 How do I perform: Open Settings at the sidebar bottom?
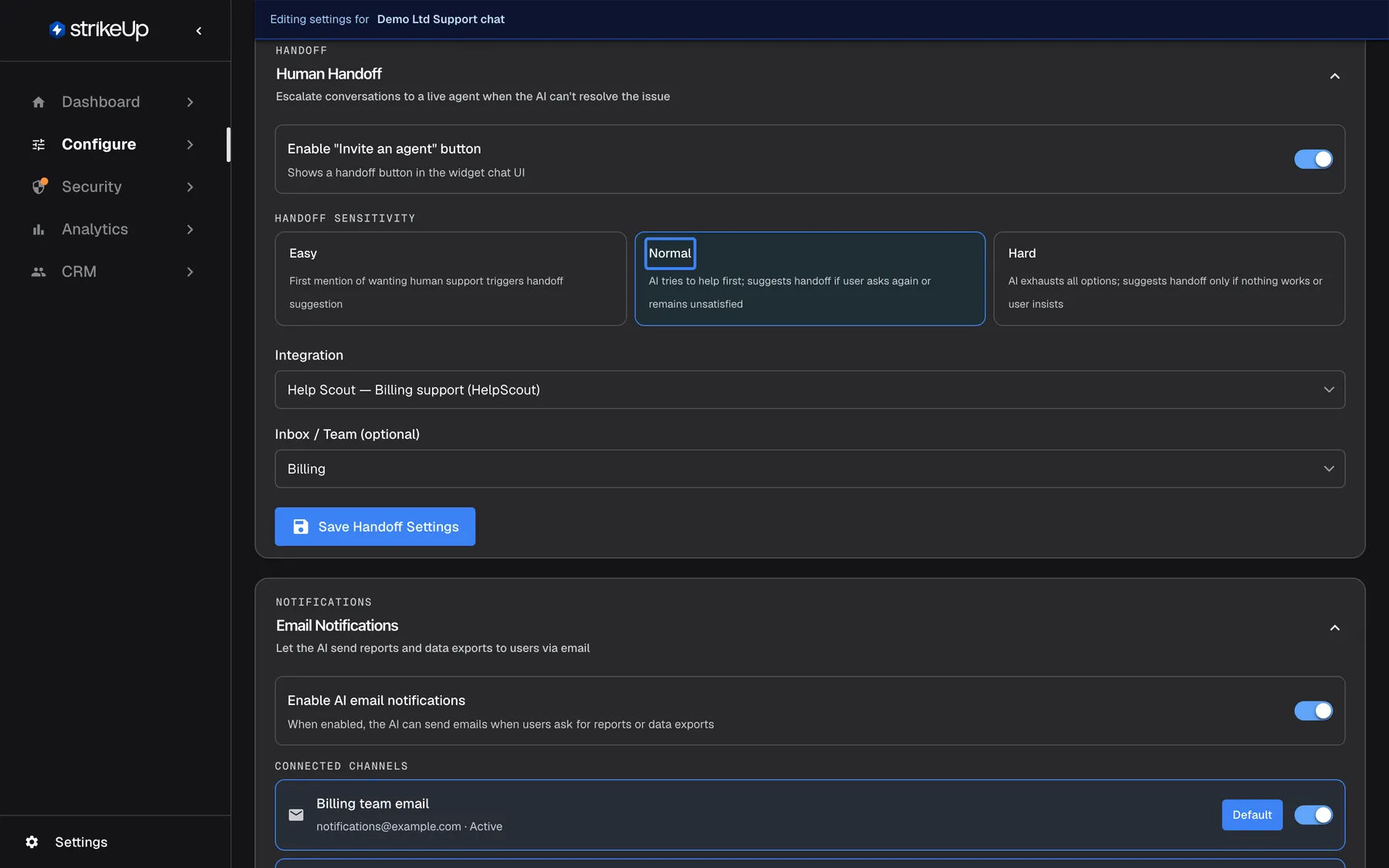point(81,842)
